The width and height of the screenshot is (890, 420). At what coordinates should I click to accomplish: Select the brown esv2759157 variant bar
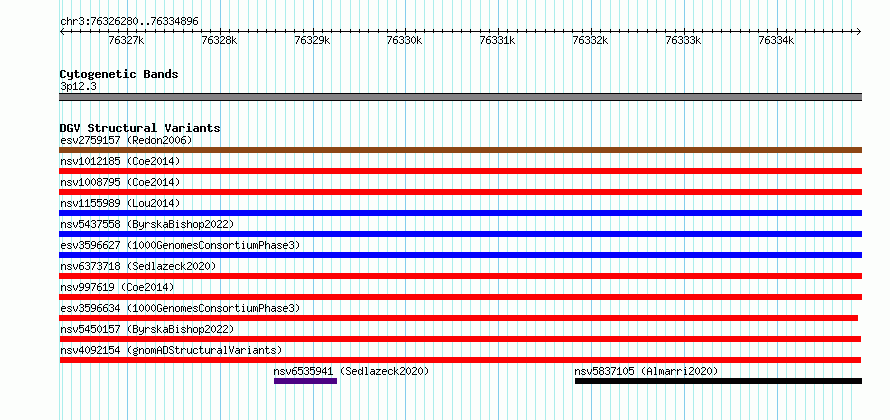click(460, 150)
